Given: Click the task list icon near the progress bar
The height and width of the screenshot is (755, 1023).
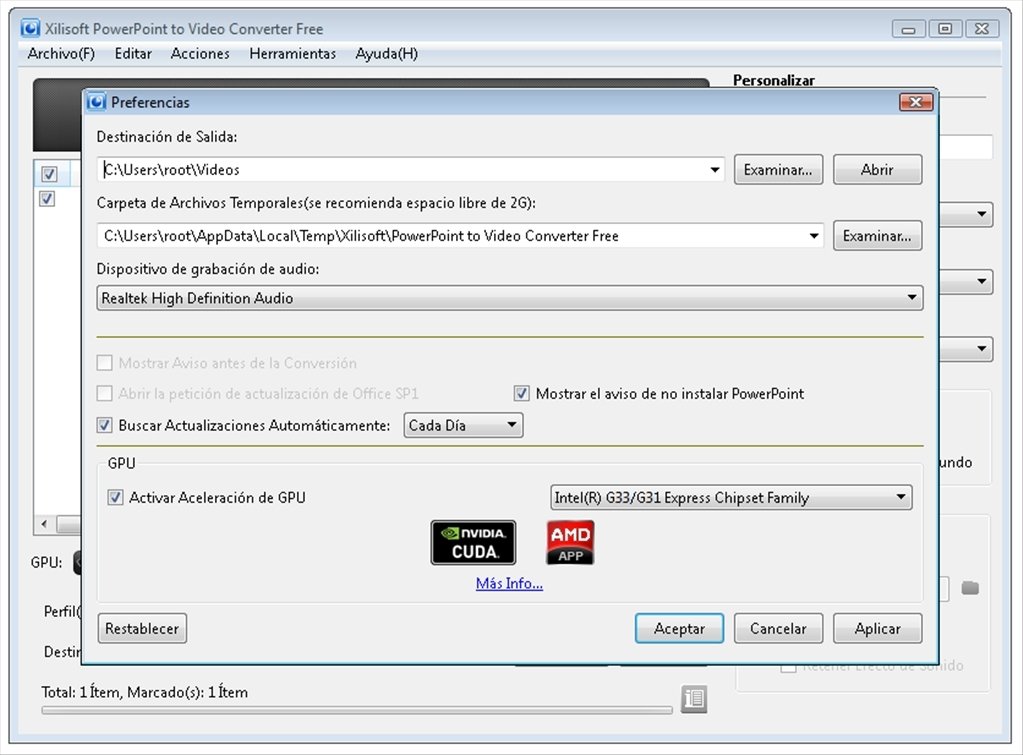Looking at the screenshot, I should pyautogui.click(x=694, y=699).
